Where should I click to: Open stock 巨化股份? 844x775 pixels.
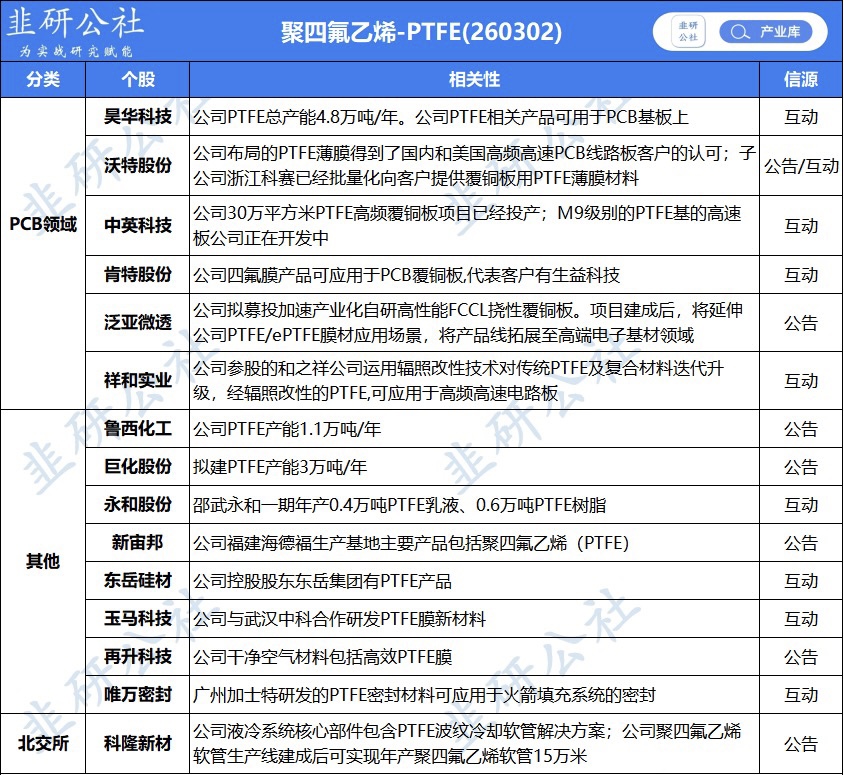[x=138, y=467]
